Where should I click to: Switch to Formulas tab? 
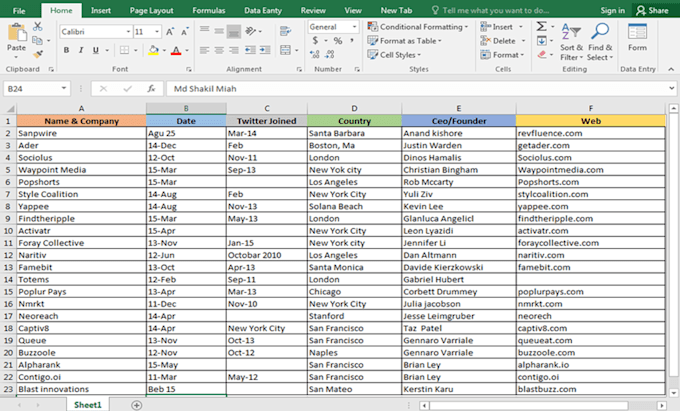209,10
